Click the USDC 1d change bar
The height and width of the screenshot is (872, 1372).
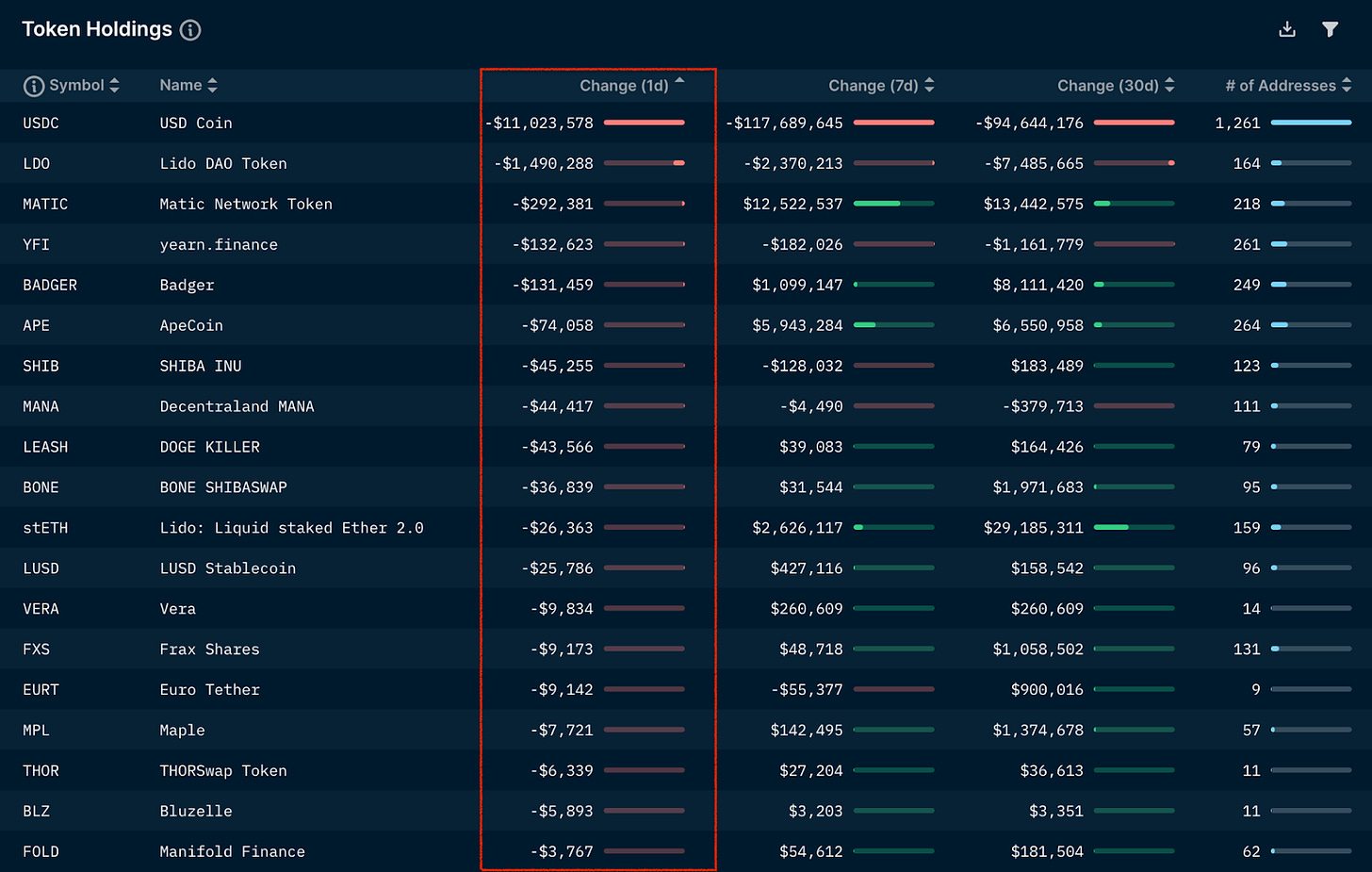(645, 123)
